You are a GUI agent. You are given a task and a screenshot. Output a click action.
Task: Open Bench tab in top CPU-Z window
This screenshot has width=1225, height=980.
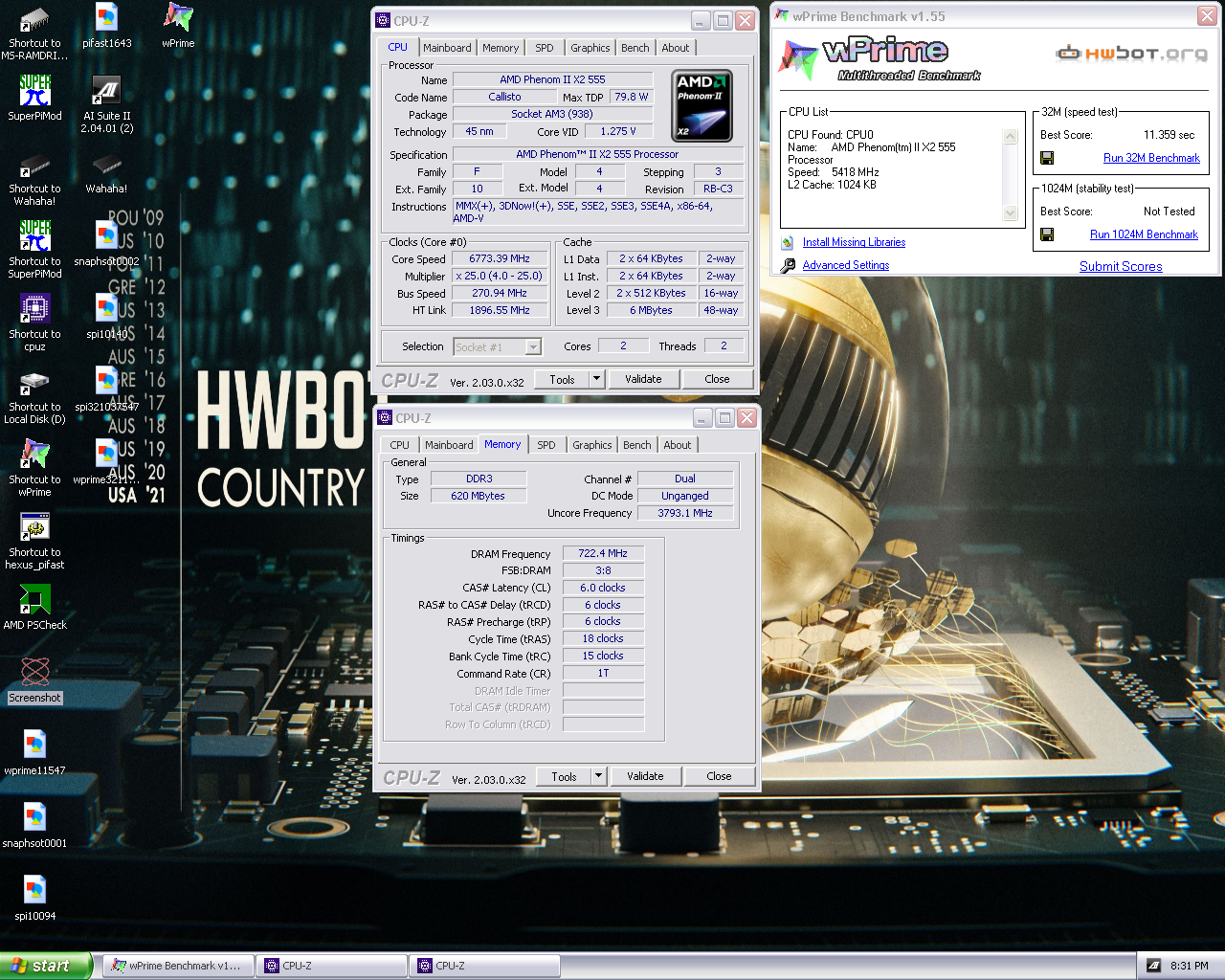point(635,48)
